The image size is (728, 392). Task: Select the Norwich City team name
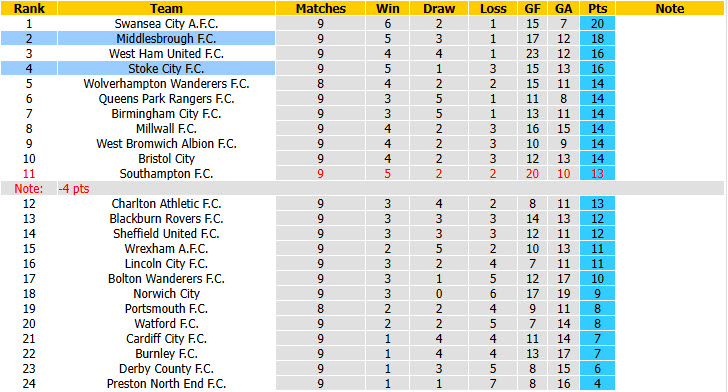(166, 294)
